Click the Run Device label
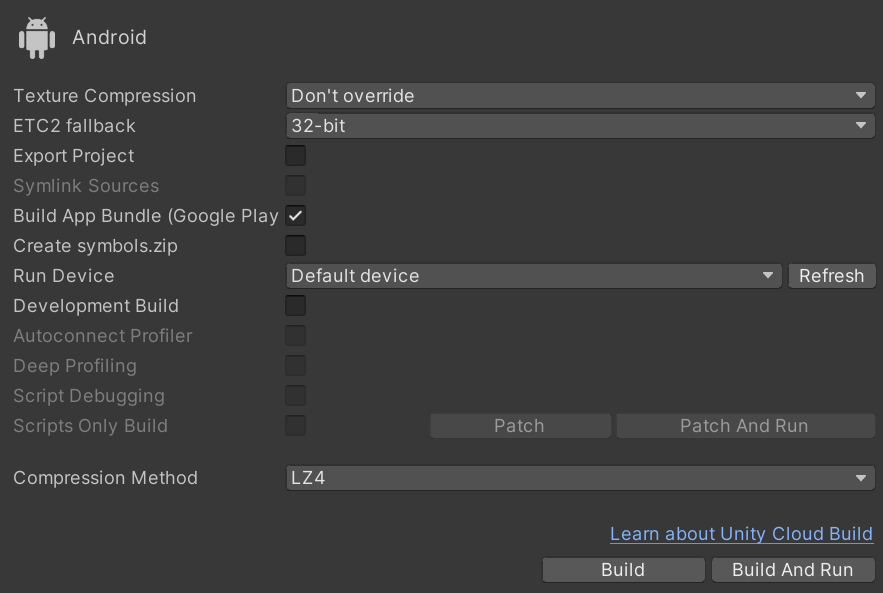The width and height of the screenshot is (883, 593). tap(64, 276)
